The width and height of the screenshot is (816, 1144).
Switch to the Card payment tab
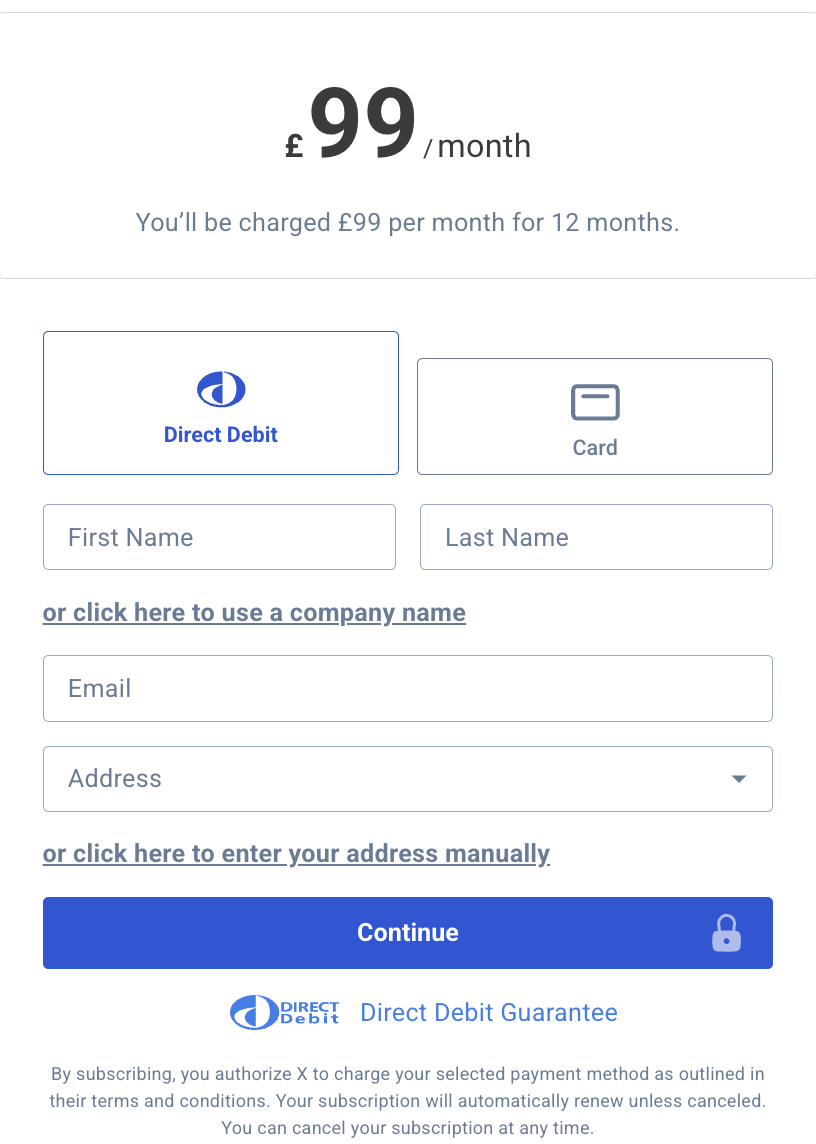594,416
